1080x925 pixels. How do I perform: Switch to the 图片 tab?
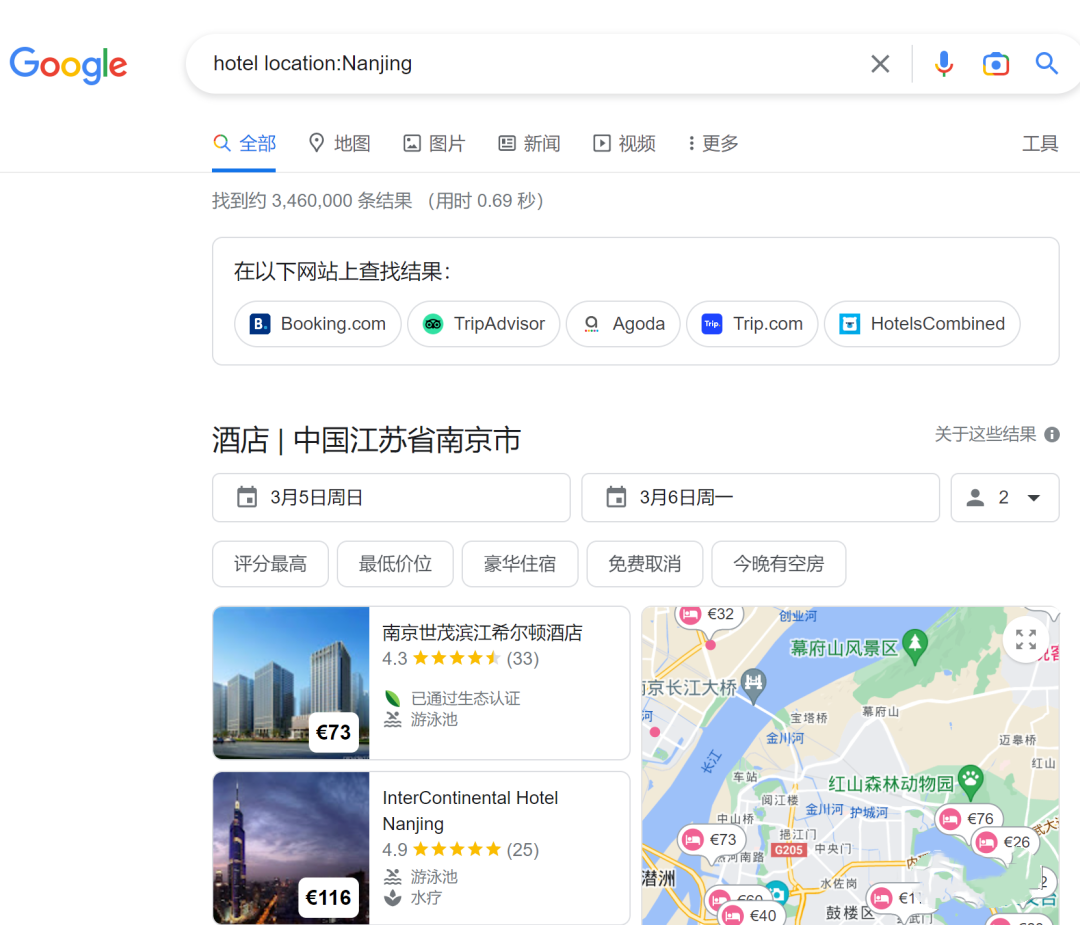click(x=434, y=143)
